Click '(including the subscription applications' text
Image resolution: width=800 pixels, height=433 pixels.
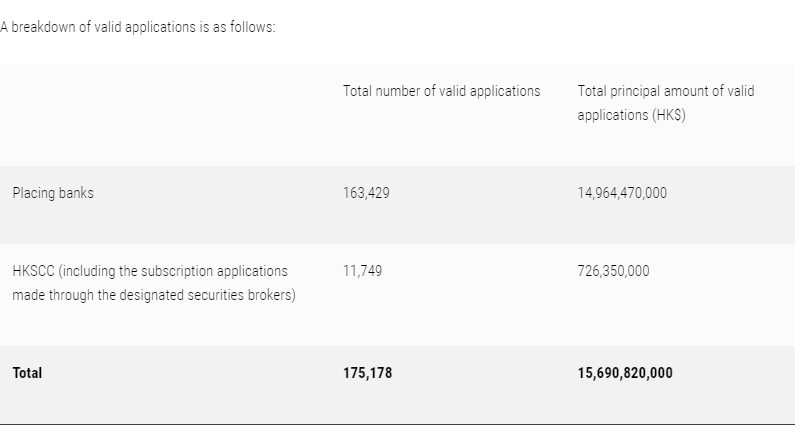click(173, 271)
